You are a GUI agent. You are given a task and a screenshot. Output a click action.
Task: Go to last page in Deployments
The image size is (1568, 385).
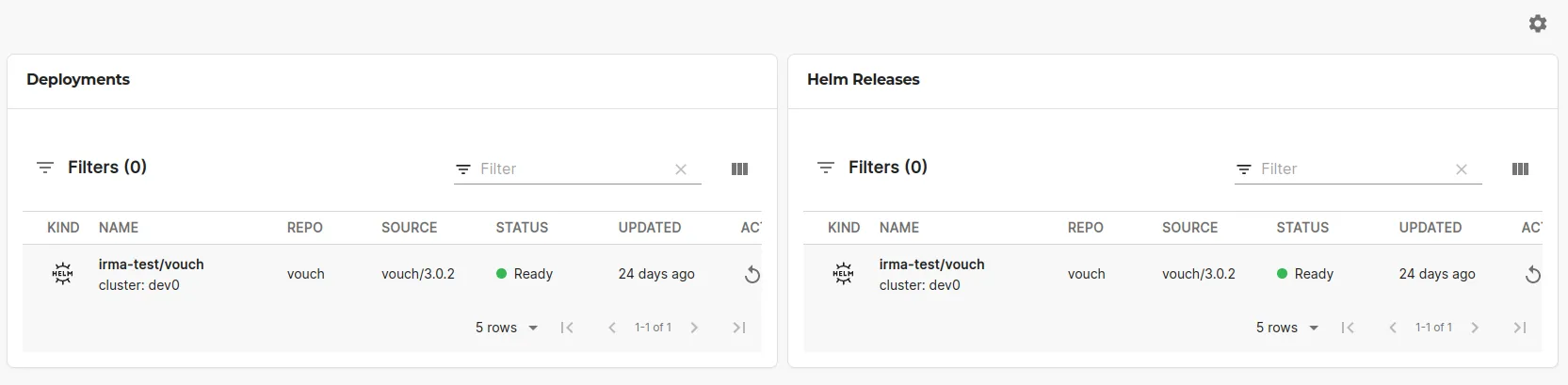tap(739, 328)
